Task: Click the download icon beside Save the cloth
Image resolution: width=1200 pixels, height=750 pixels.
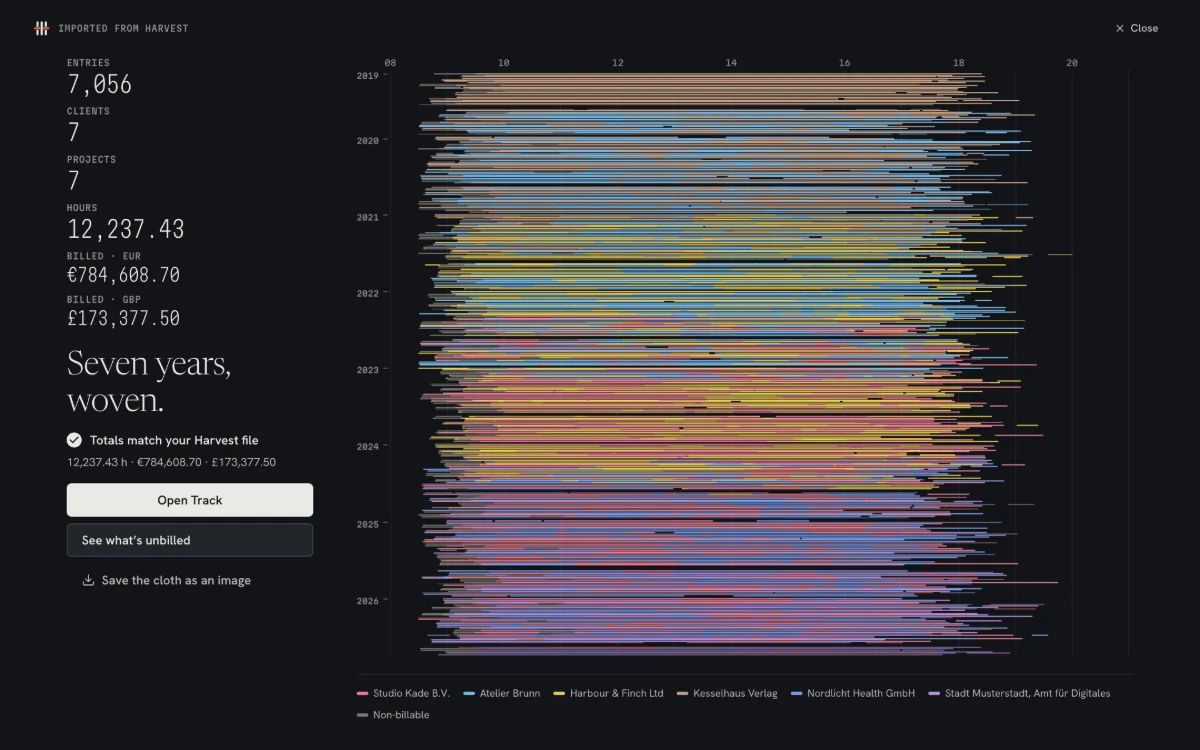Action: 88,580
